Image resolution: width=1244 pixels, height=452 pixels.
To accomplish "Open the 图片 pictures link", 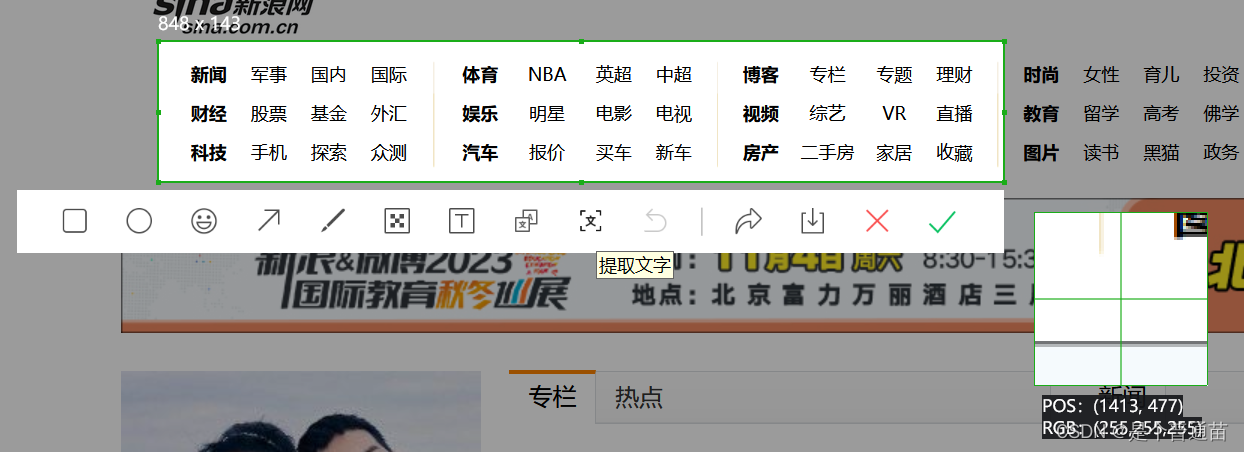I will (1041, 153).
